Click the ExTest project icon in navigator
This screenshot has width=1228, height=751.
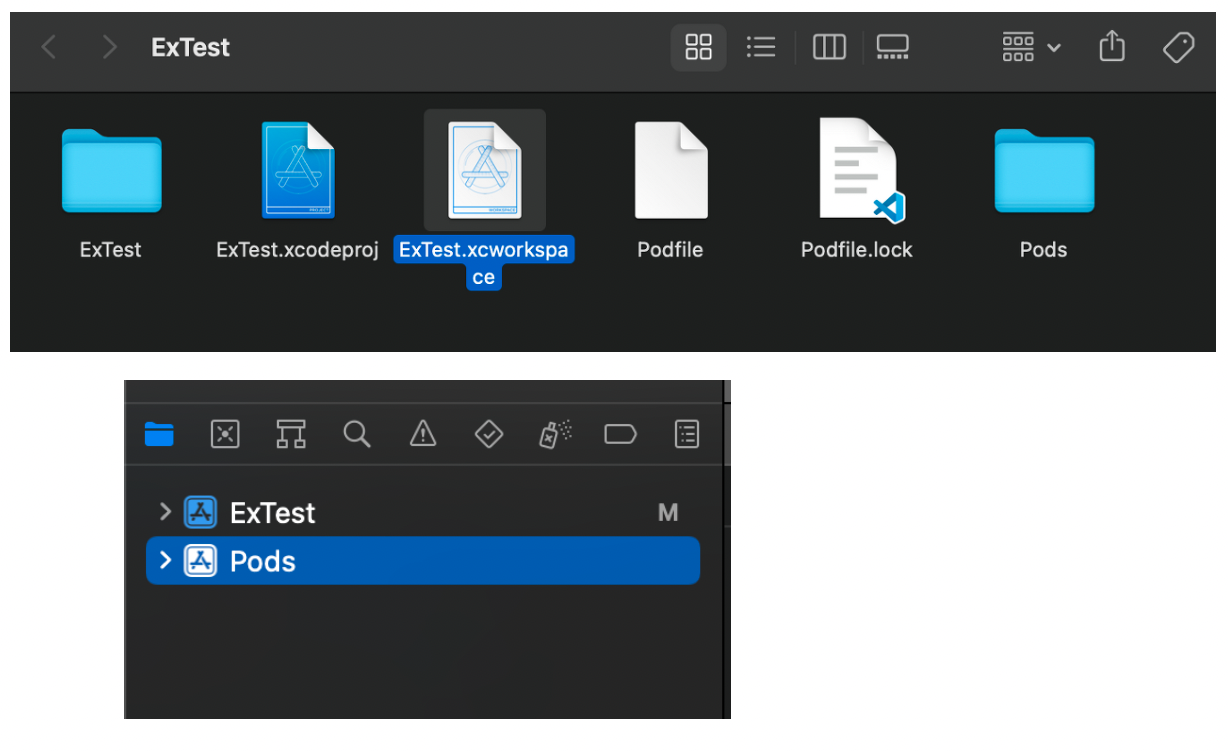(x=201, y=513)
